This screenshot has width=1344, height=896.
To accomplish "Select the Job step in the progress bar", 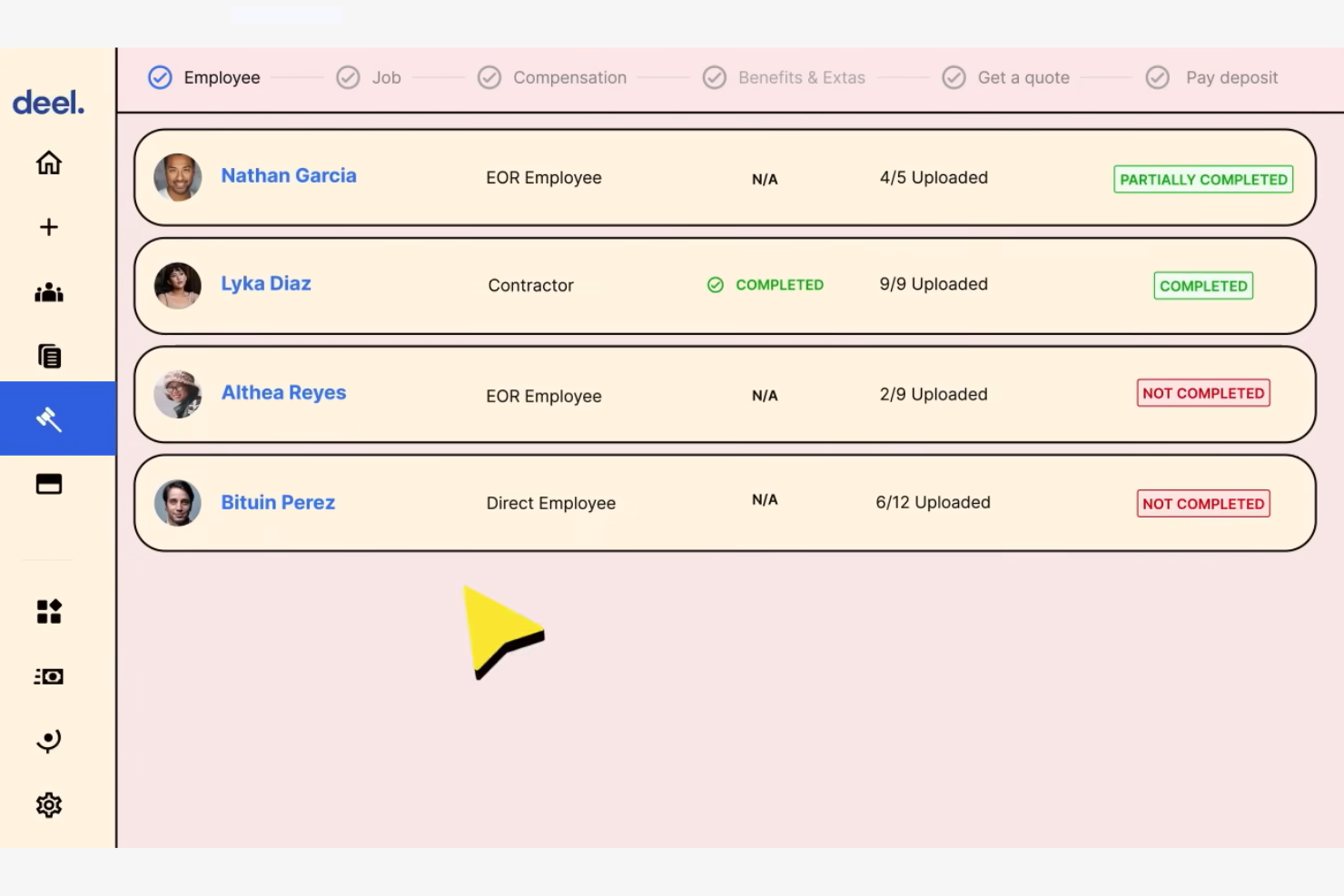I will tap(371, 77).
